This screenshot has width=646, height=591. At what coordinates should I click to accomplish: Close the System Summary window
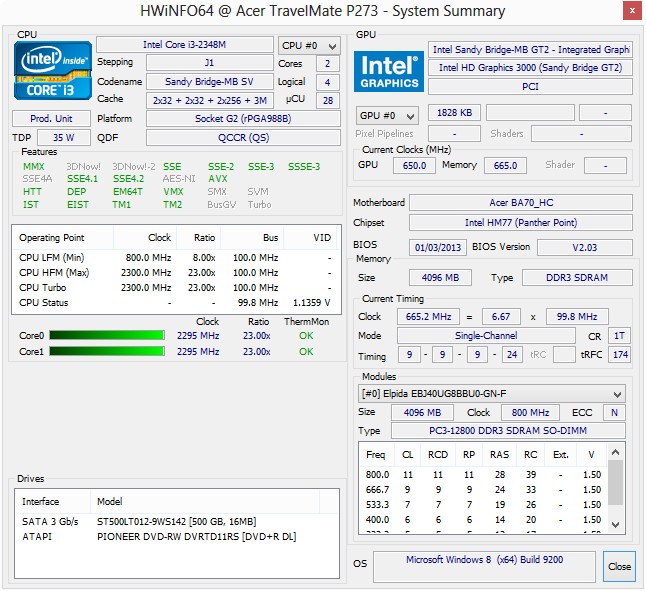click(632, 11)
